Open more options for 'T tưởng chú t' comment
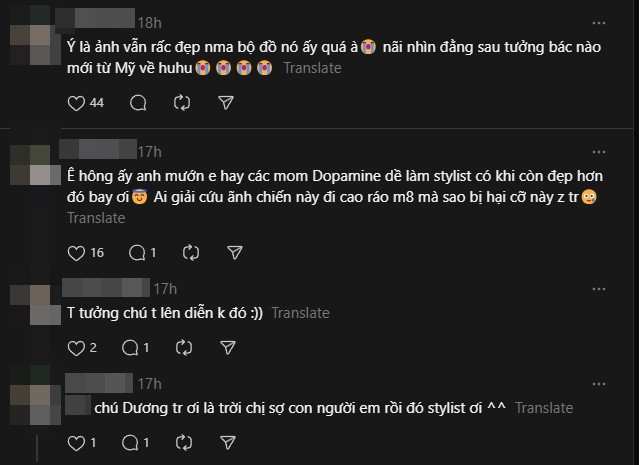This screenshot has width=639, height=465. [598, 289]
